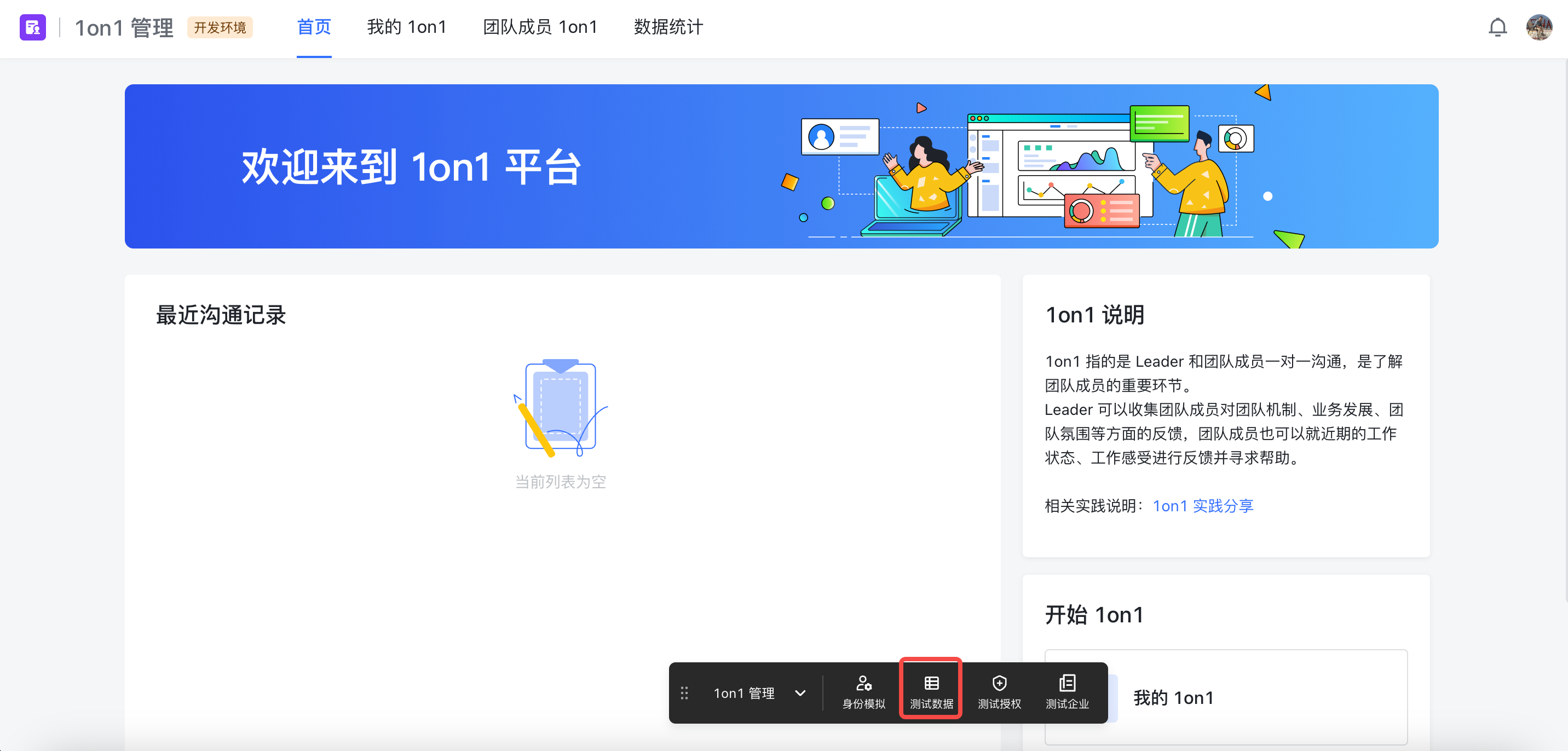Viewport: 1568px width, 751px height.
Task: Click the empty list clipboard illustration
Action: [561, 407]
